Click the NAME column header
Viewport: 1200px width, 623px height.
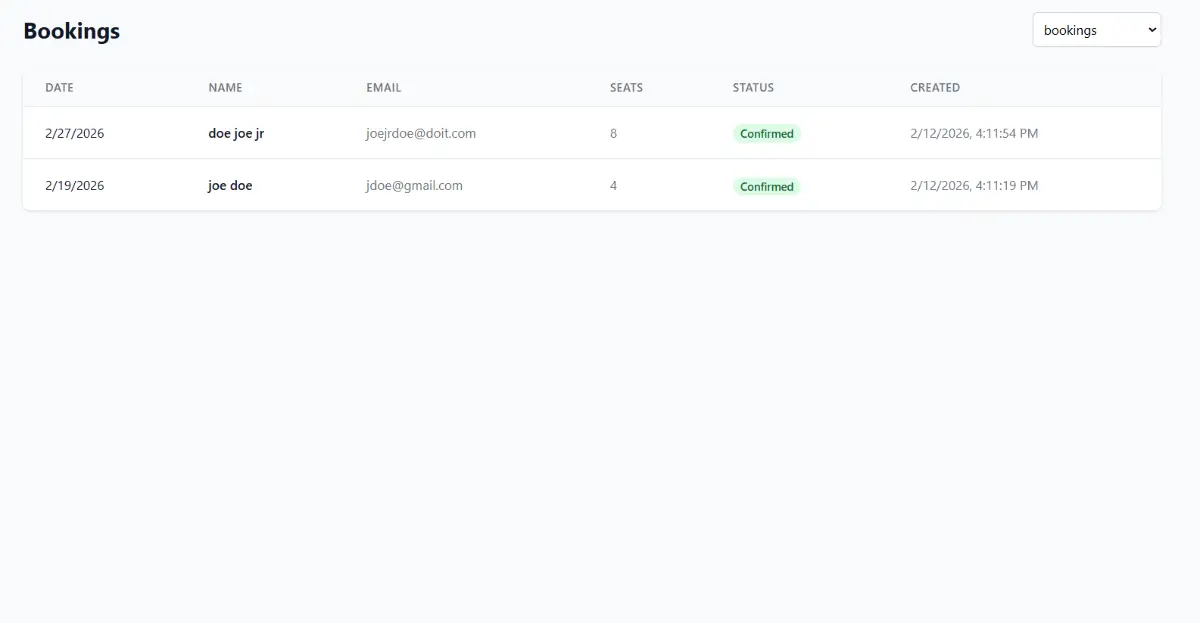[x=225, y=88]
